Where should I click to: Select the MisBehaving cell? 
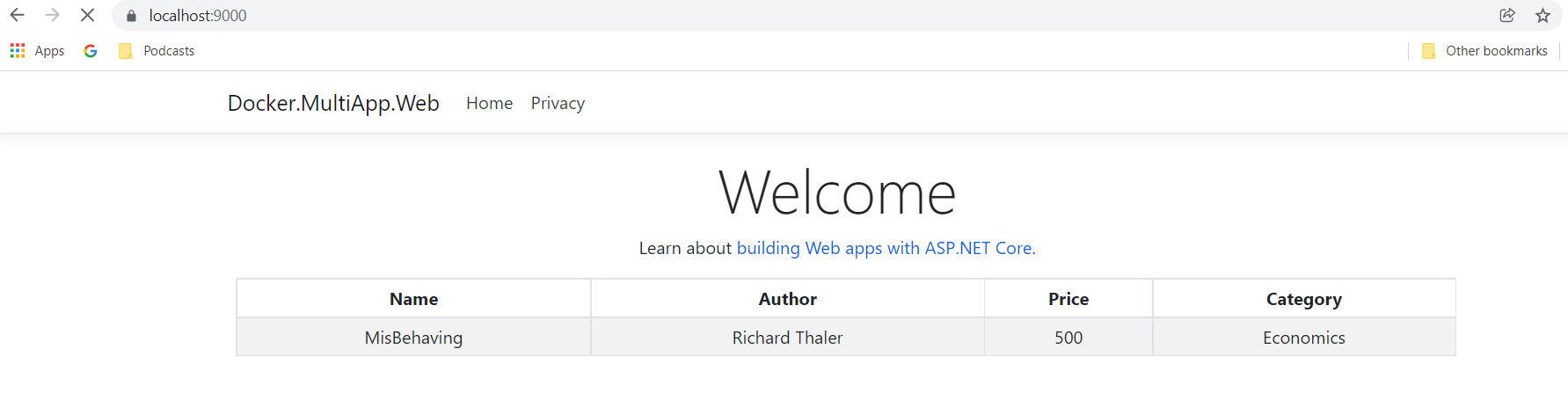[x=414, y=338]
